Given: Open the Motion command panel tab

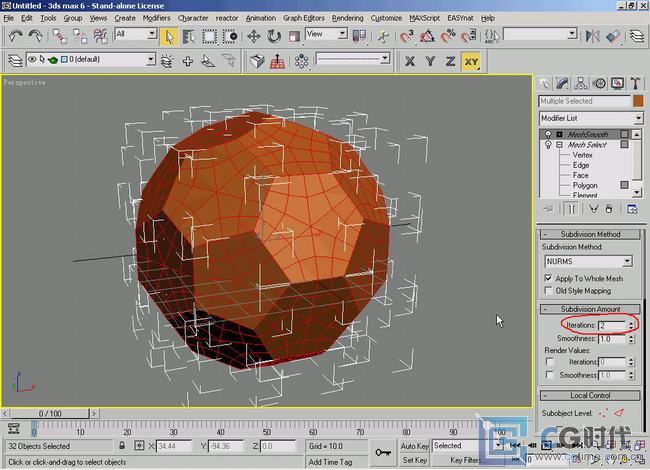Looking at the screenshot, I should (599, 84).
